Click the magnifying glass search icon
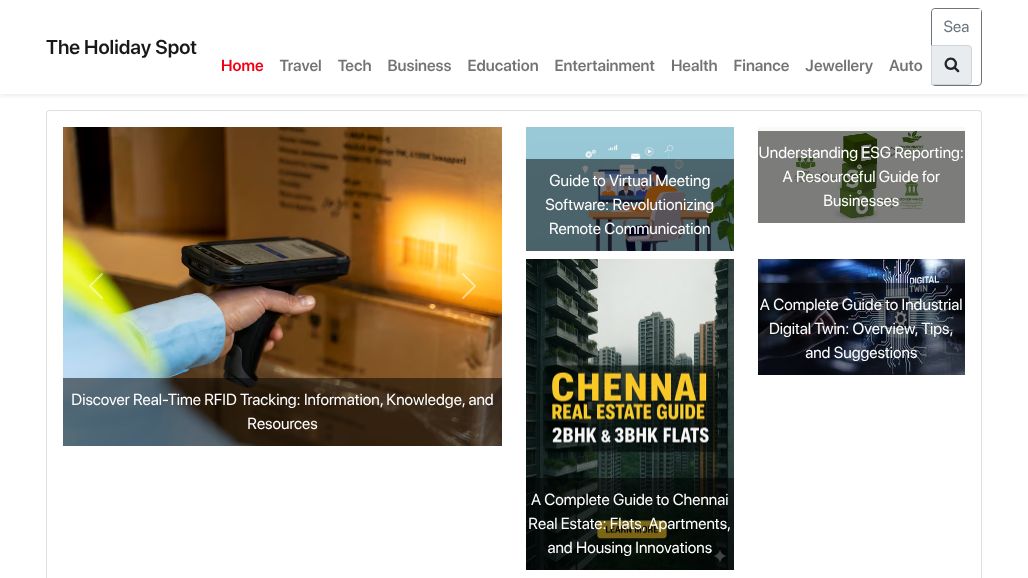Screen dimensions: 1028x578 point(951,65)
